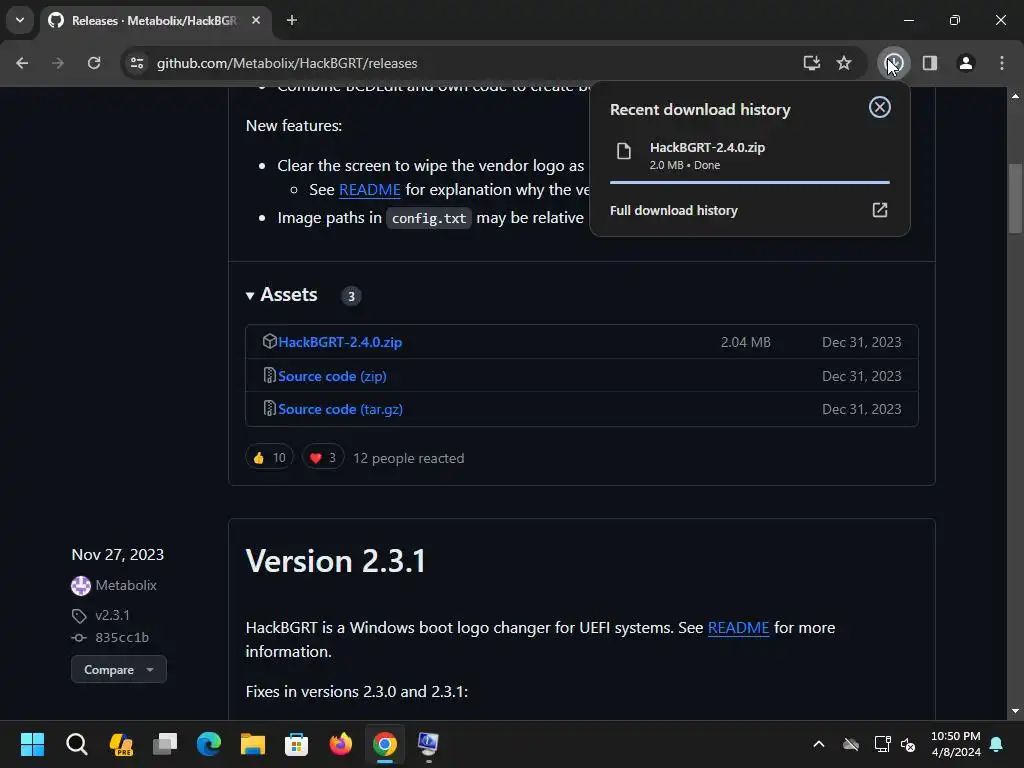The height and width of the screenshot is (768, 1024).
Task: Click the install app icon in address bar
Action: [812, 63]
